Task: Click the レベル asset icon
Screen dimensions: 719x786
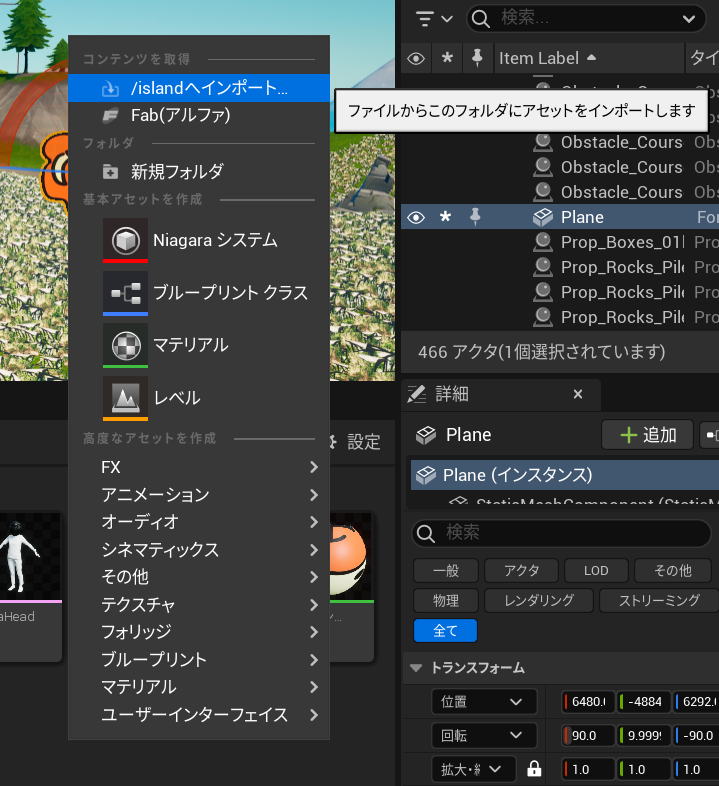Action: point(125,398)
